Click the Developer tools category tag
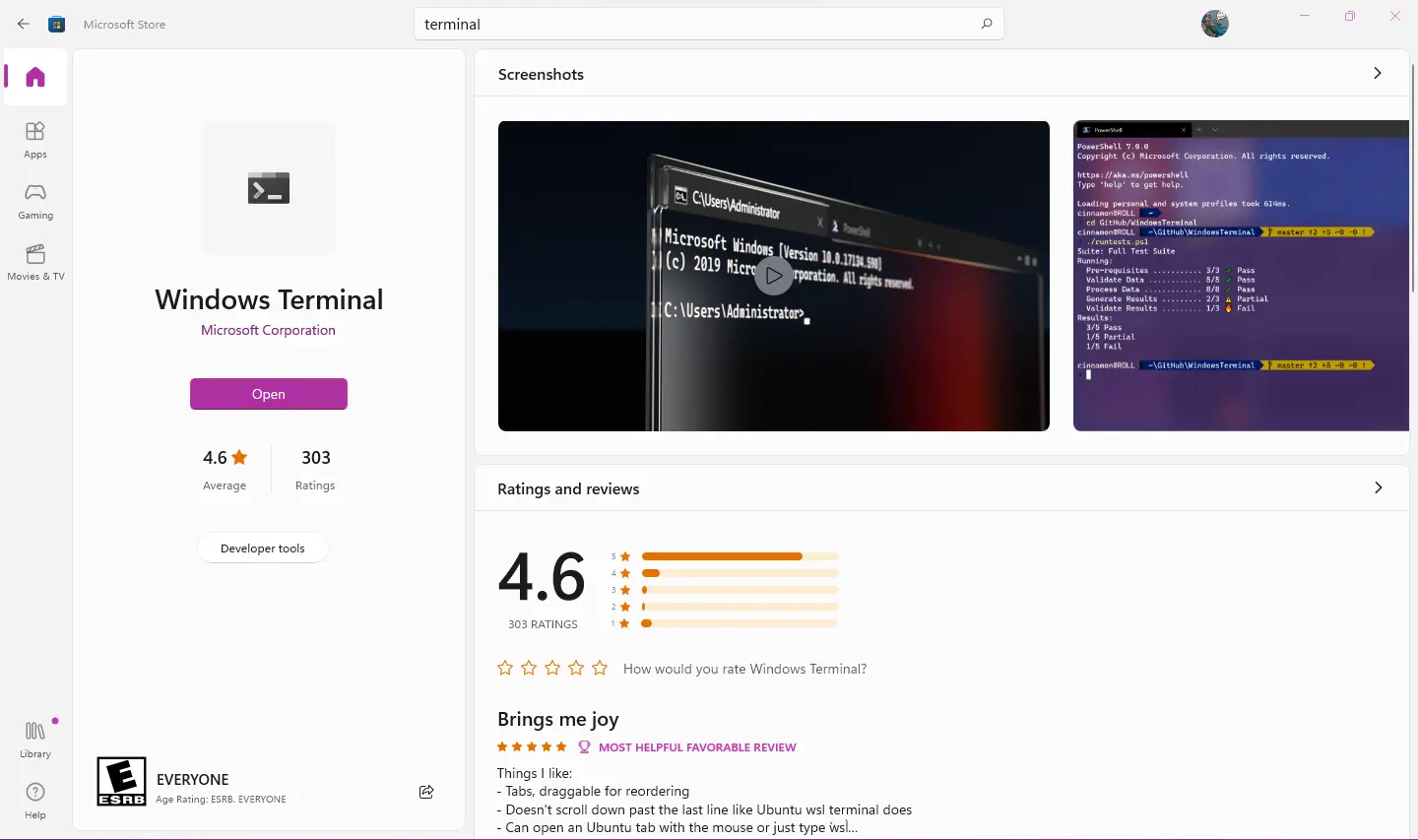1418x840 pixels. [x=263, y=549]
